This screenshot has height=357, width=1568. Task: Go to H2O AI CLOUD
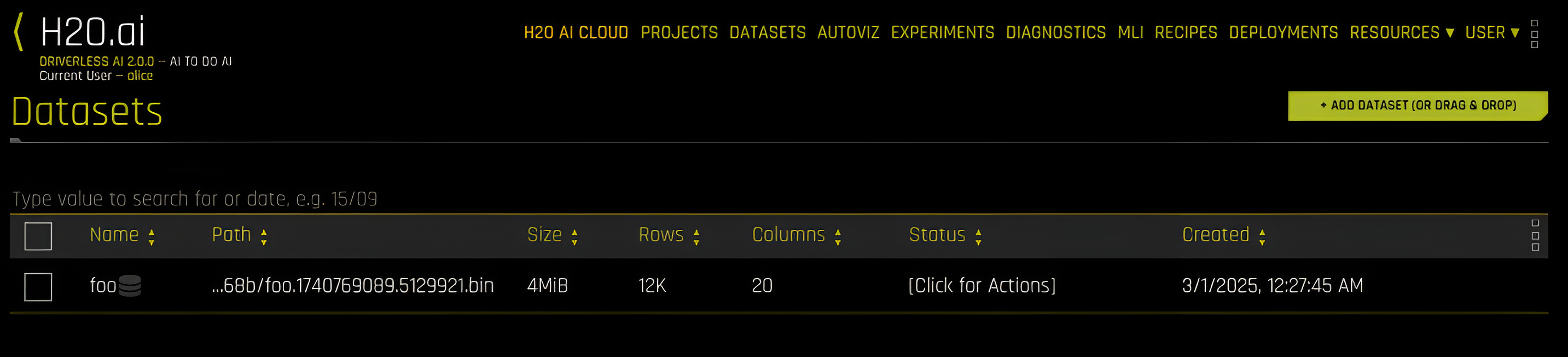pyautogui.click(x=576, y=32)
